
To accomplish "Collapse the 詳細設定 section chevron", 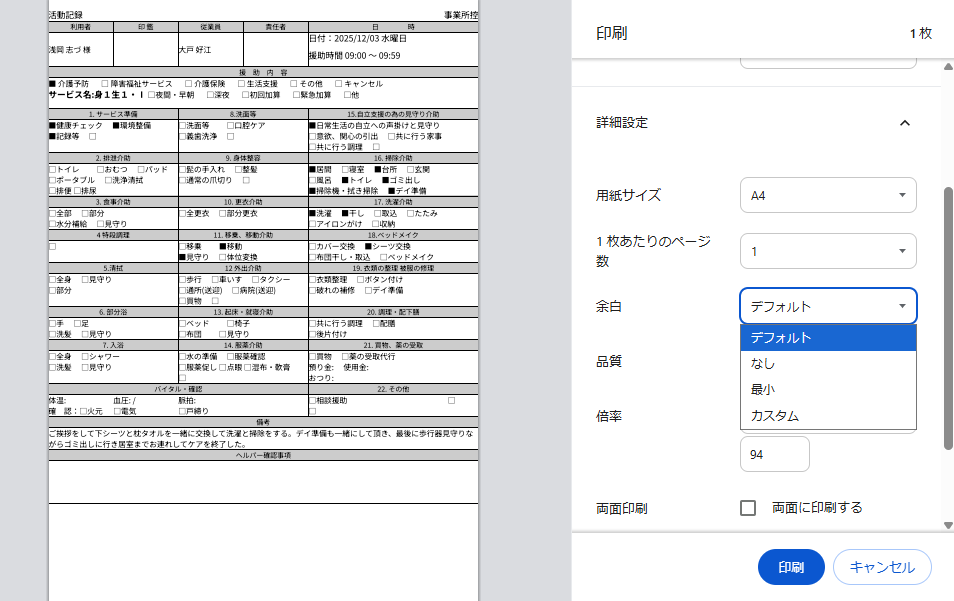I will [x=904, y=123].
